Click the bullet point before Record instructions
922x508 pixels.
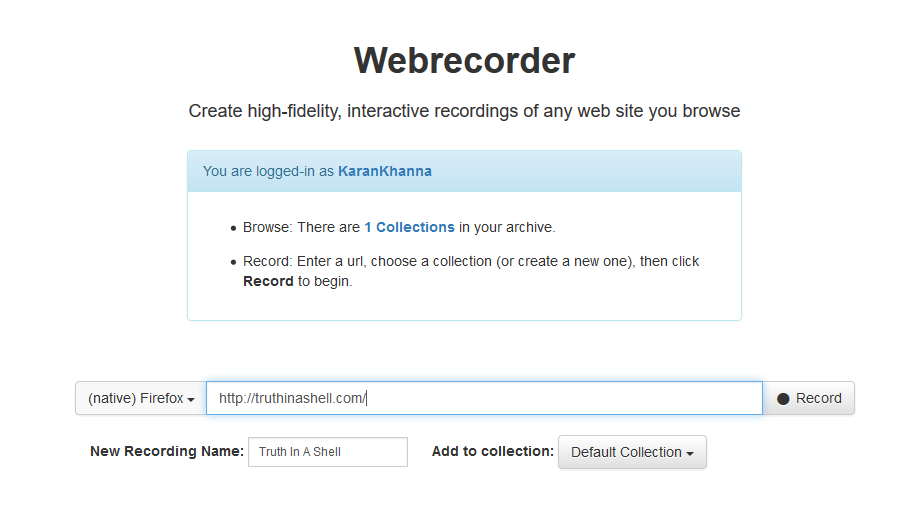(234, 262)
